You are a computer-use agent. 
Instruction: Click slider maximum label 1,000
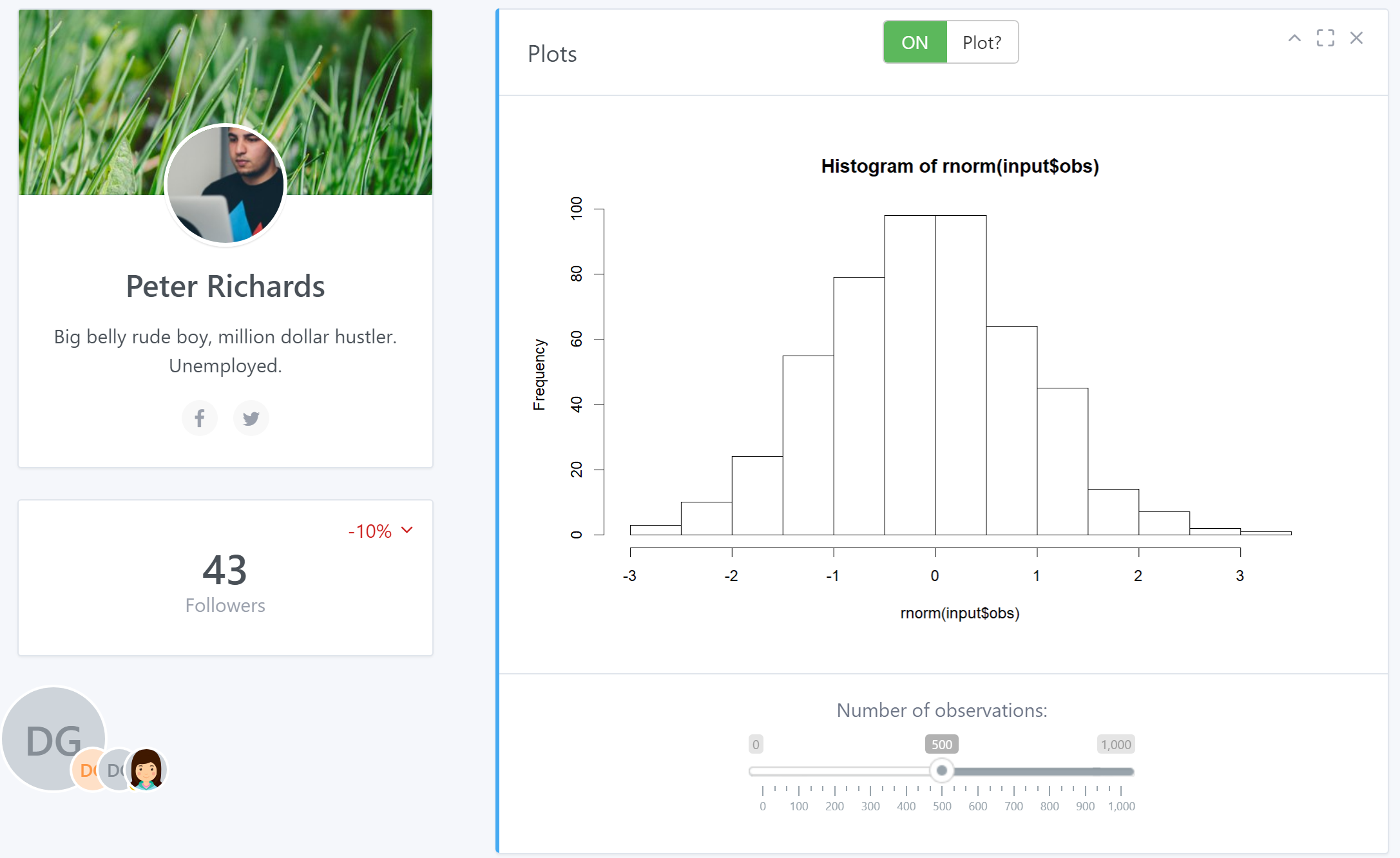point(1116,745)
